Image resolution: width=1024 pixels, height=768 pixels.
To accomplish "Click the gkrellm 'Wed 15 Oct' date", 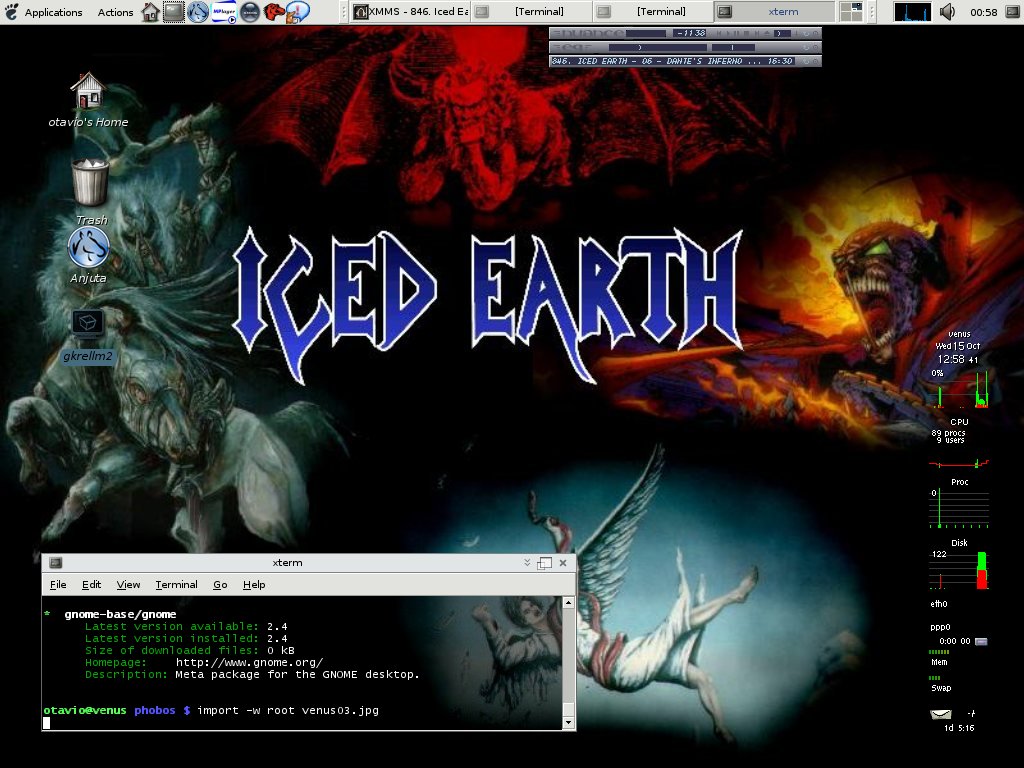I will pos(957,346).
